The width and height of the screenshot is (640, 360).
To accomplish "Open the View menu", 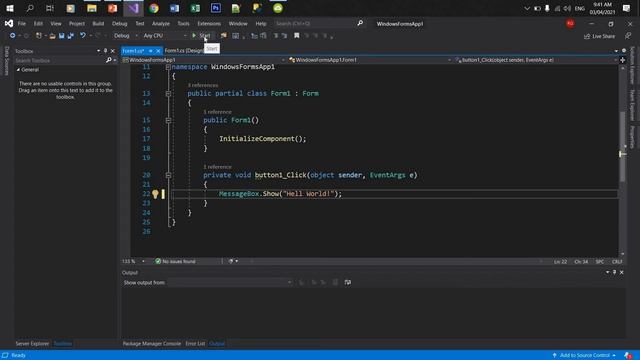I will point(56,24).
